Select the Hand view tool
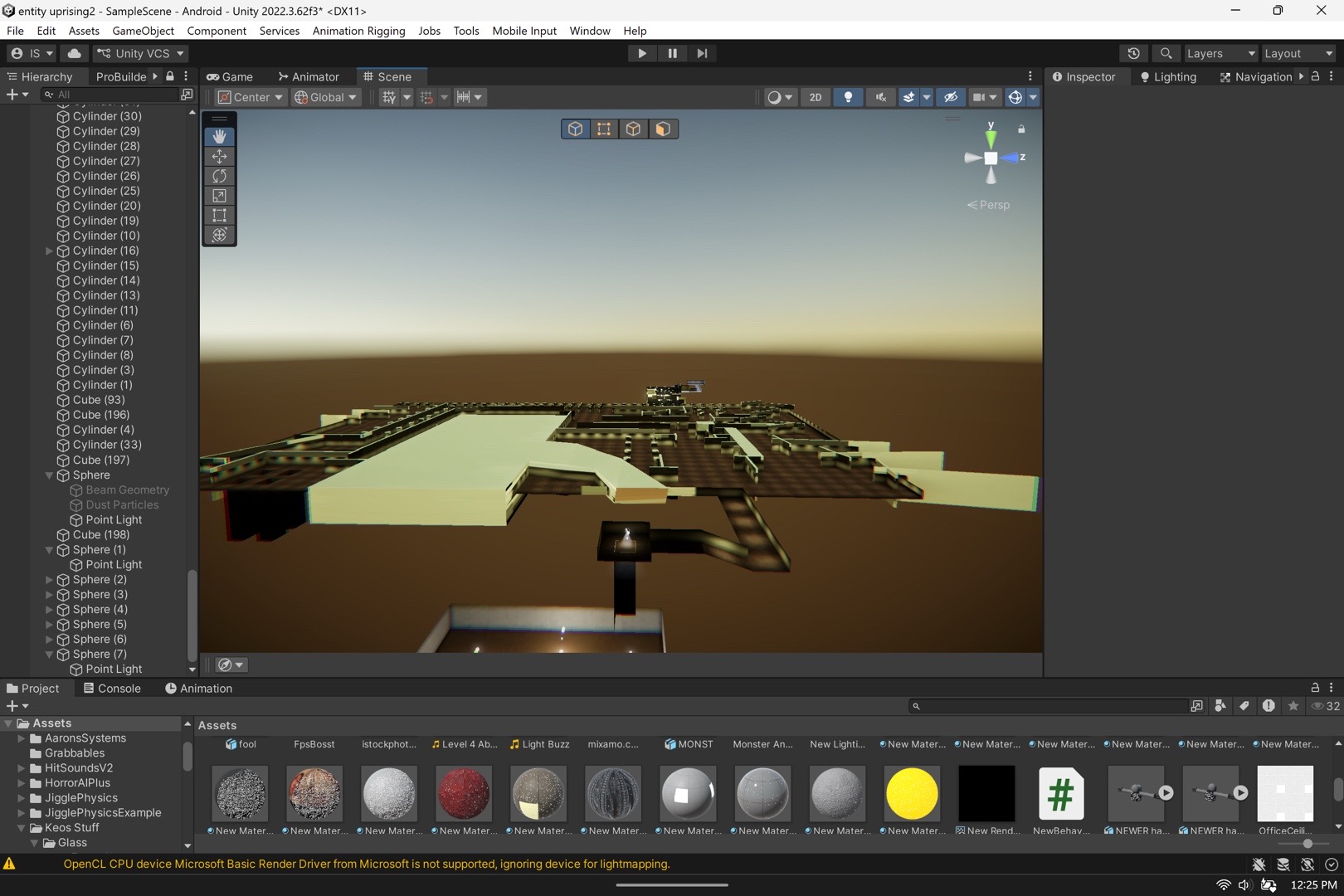The width and height of the screenshot is (1344, 896). tap(219, 136)
